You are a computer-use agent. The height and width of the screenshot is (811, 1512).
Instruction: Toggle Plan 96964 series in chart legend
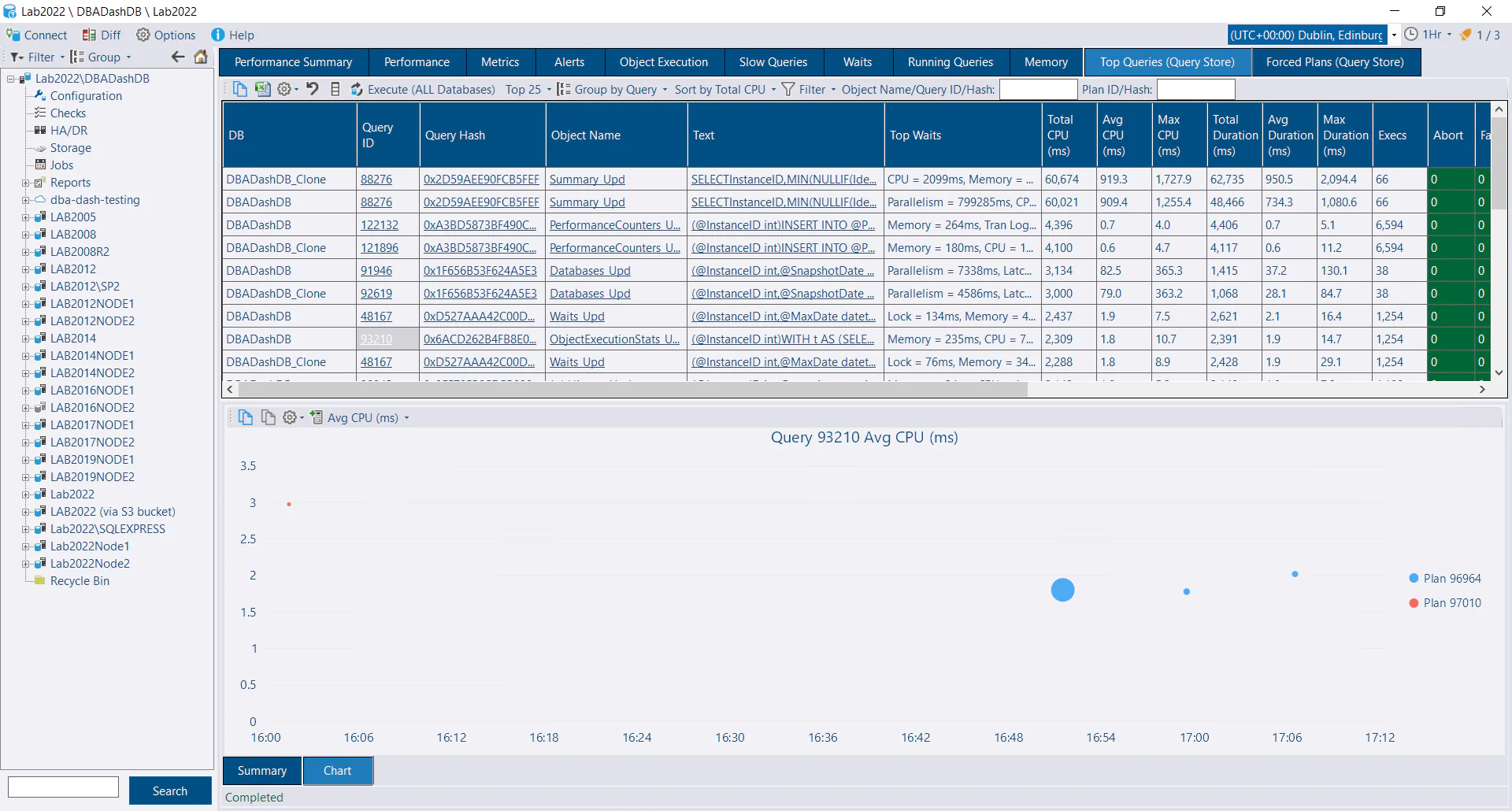click(x=1444, y=579)
